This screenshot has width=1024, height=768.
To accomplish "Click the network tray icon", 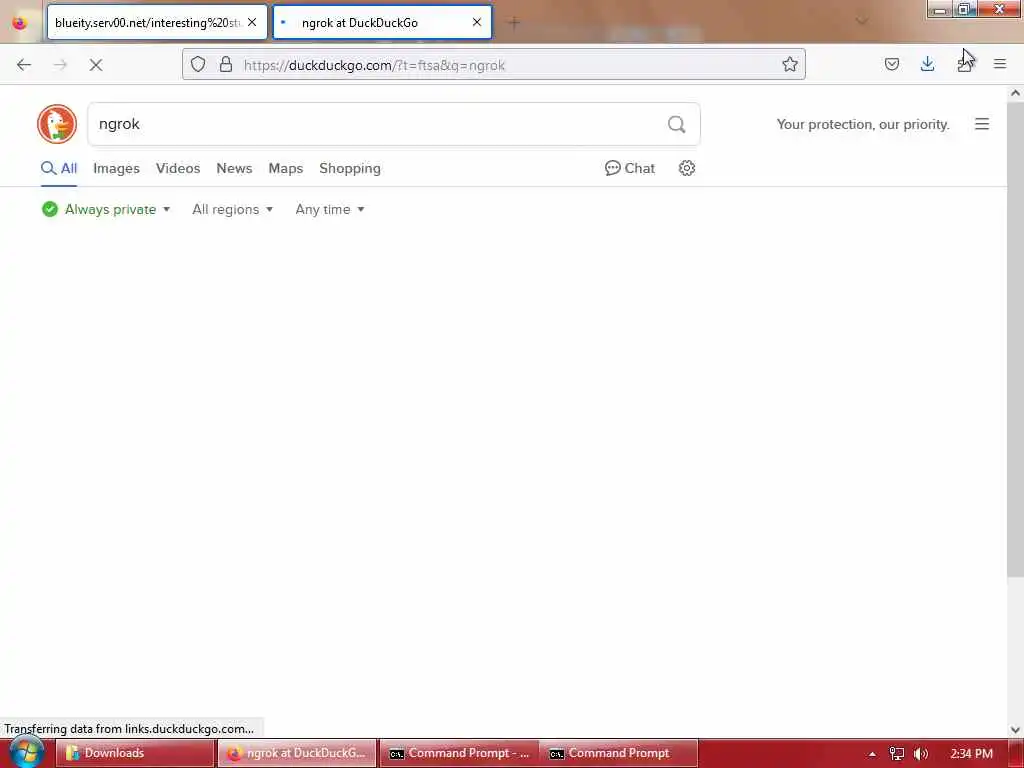I will (897, 754).
